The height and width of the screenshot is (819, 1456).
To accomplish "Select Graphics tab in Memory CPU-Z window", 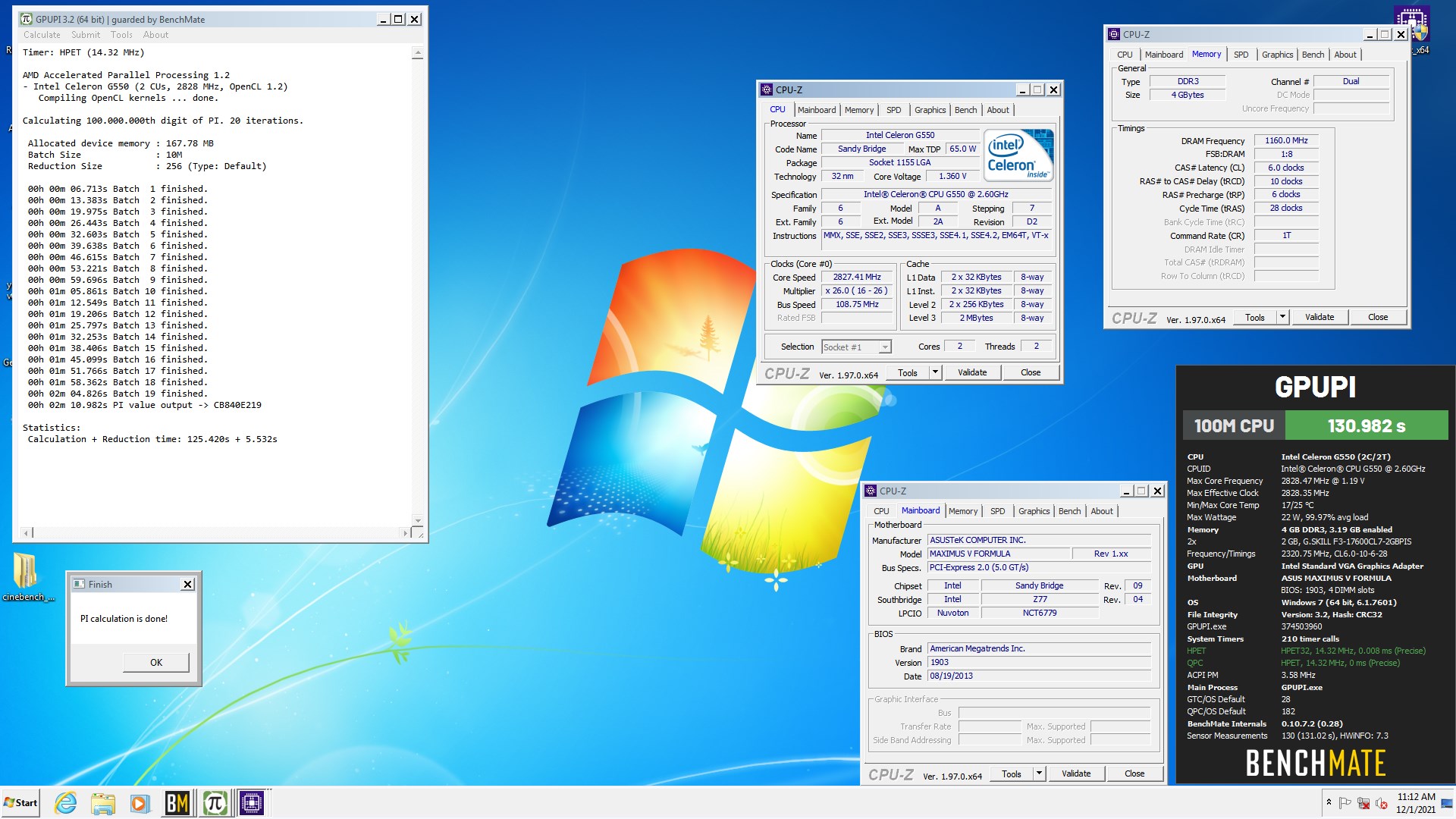I will point(1277,55).
